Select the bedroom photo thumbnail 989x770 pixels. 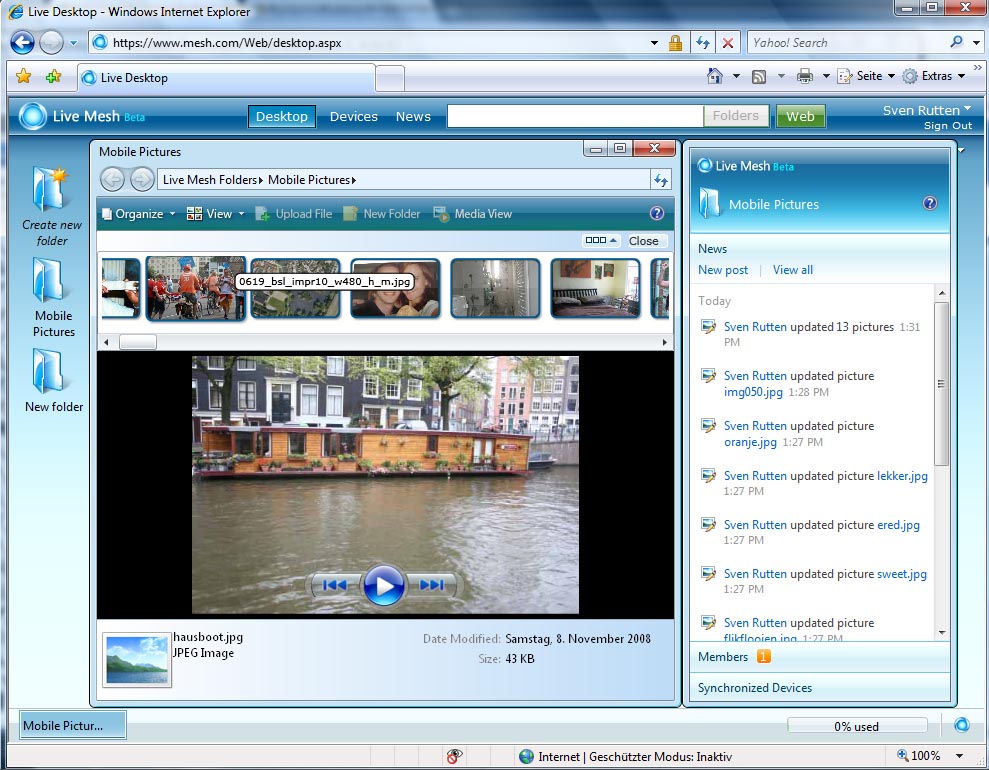click(x=595, y=288)
